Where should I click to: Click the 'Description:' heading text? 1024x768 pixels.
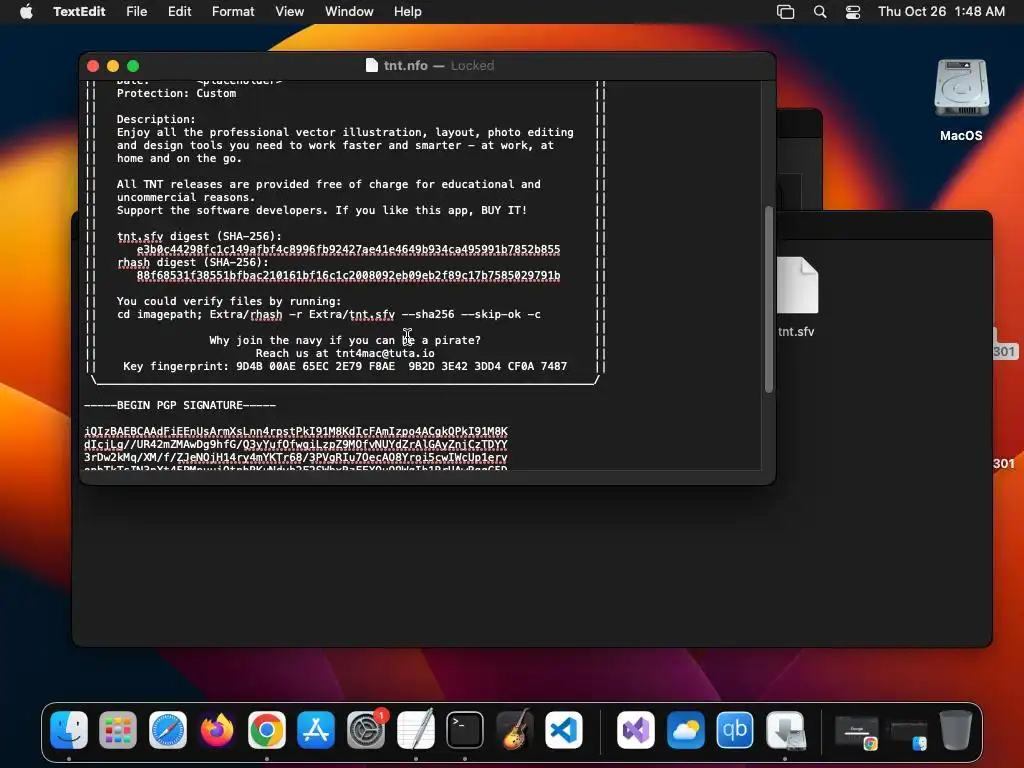[156, 120]
